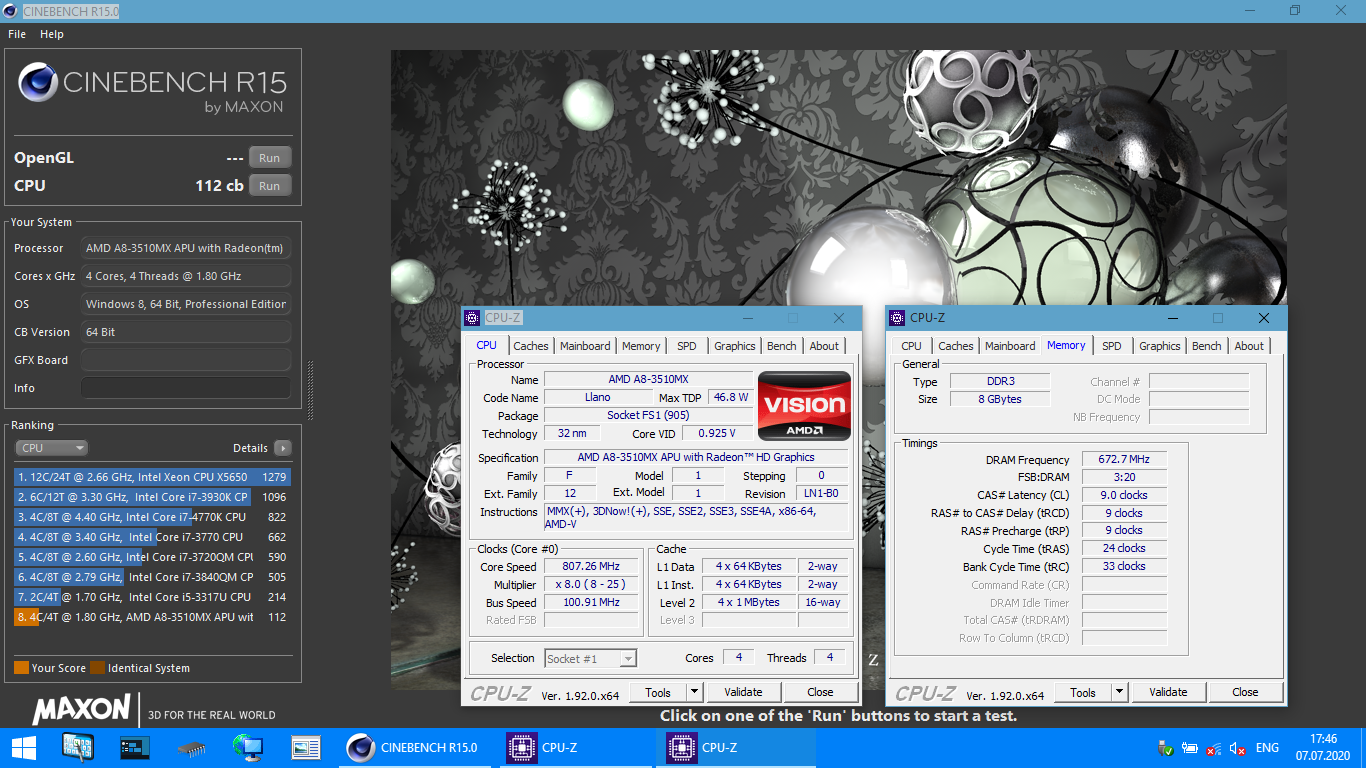
Task: Switch to Mainboard tab in Memory window
Action: [1010, 346]
